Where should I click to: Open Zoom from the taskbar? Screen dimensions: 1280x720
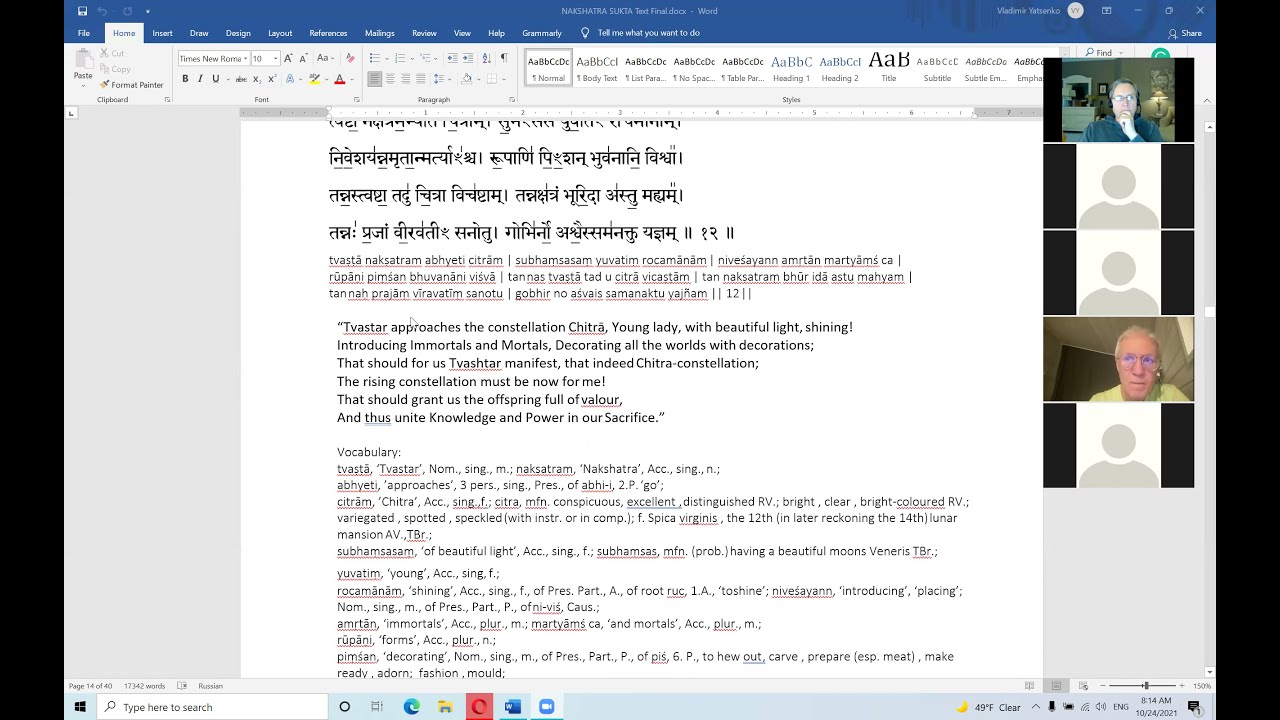point(546,707)
